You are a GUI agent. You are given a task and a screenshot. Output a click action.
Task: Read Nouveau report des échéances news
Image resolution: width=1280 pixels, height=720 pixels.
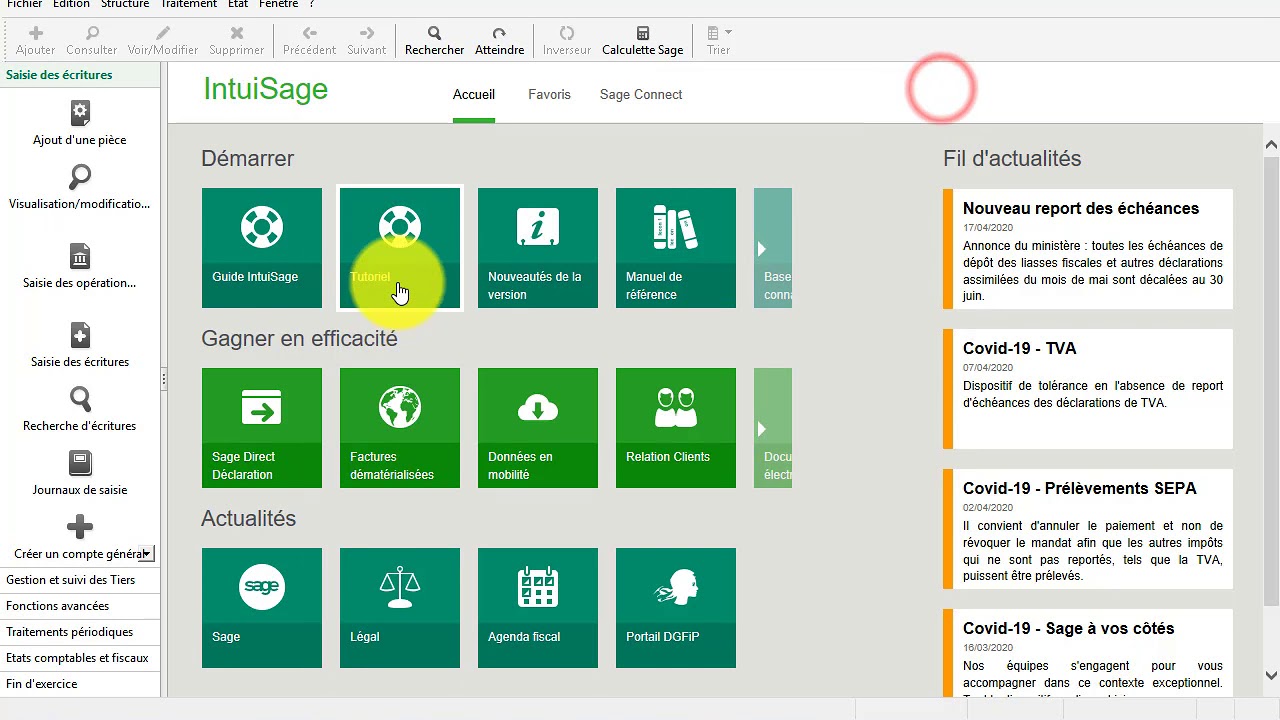click(x=1088, y=249)
